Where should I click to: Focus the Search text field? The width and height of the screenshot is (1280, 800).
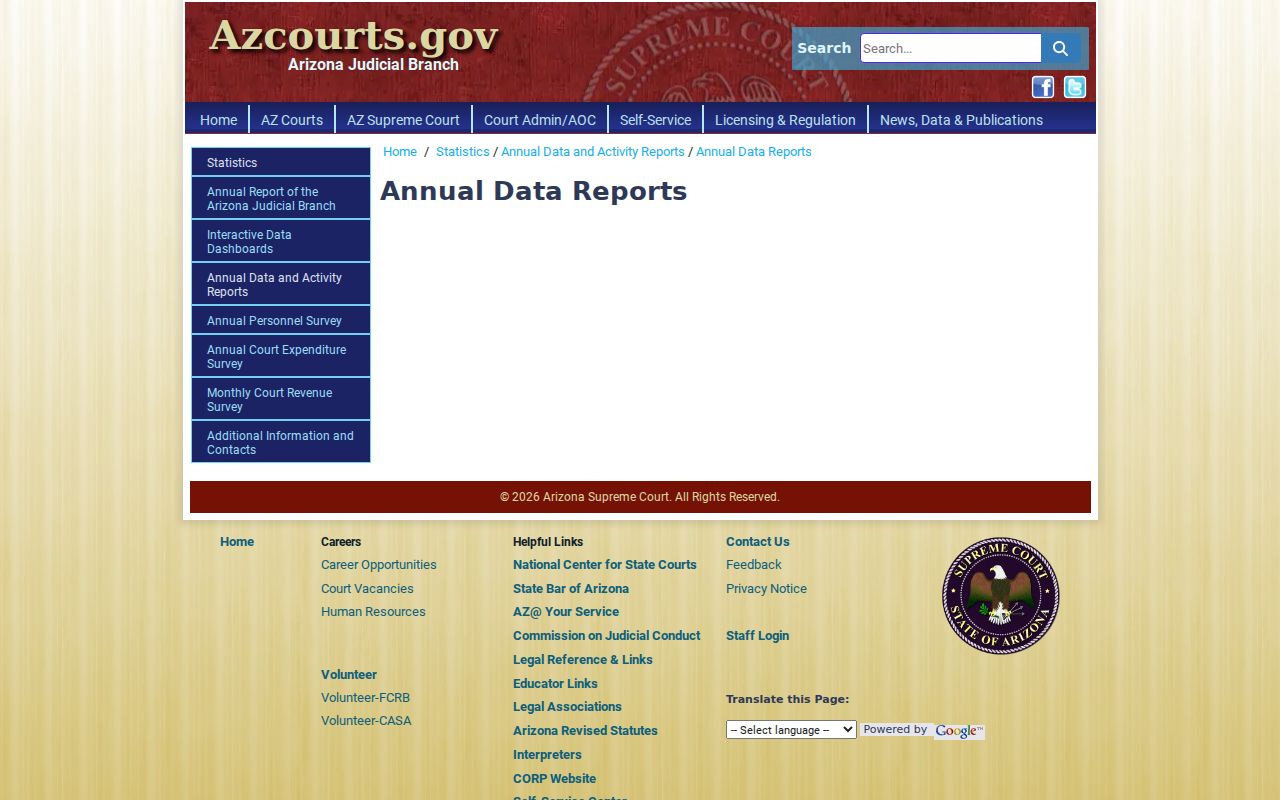(951, 48)
